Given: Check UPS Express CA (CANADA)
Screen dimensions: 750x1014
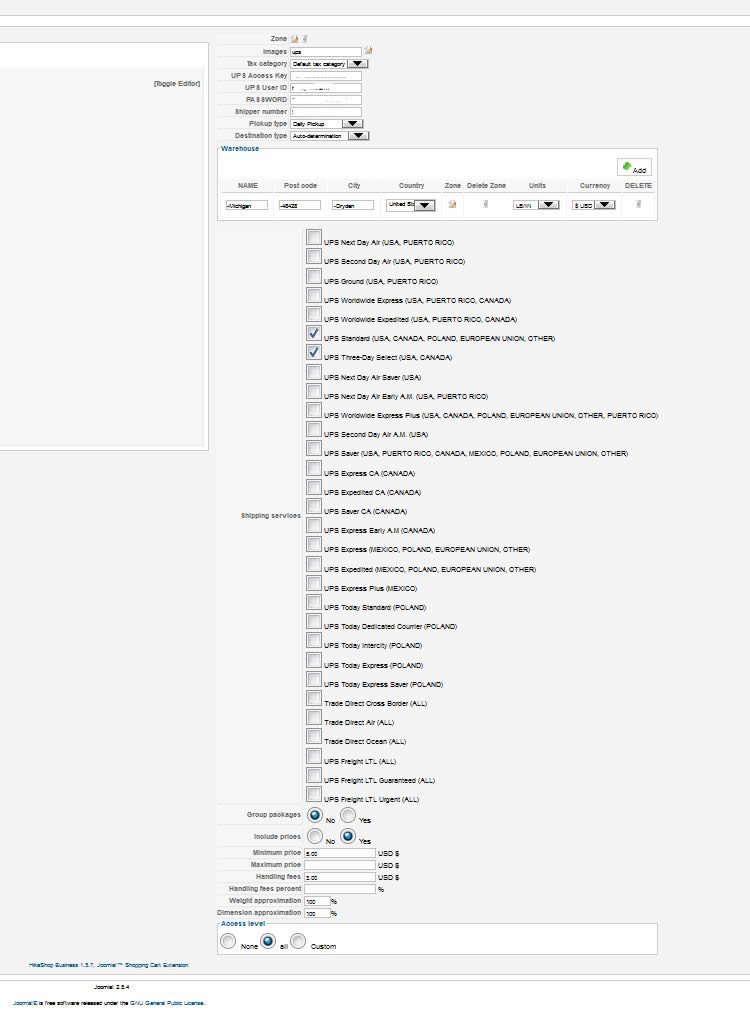Looking at the screenshot, I should [314, 468].
